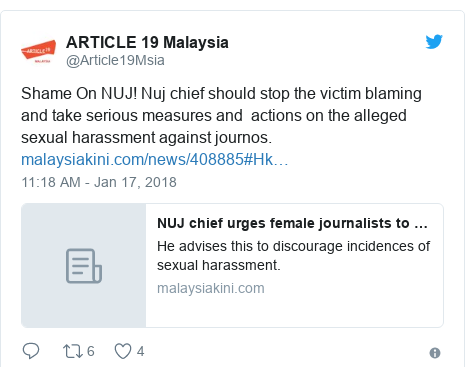Image resolution: width=465 pixels, height=367 pixels.
Task: Click 'sexual harassment.' text inside link card
Action: click(x=219, y=265)
